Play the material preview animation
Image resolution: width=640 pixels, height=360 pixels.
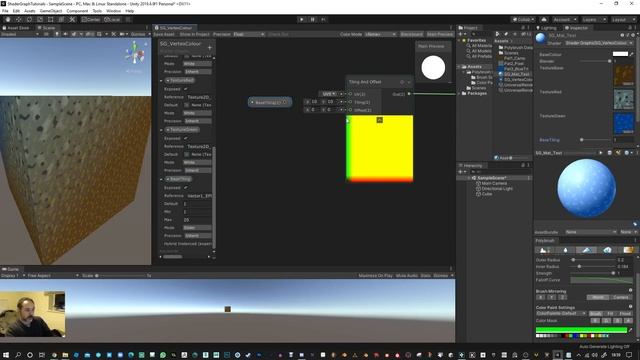click(x=600, y=153)
